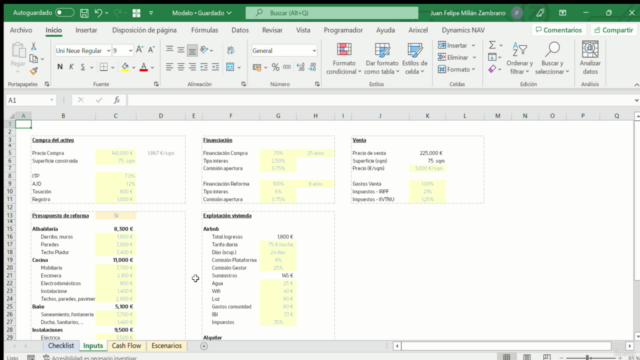Click the formula bar input
Viewport: 640px width, 360px height.
click(380, 100)
